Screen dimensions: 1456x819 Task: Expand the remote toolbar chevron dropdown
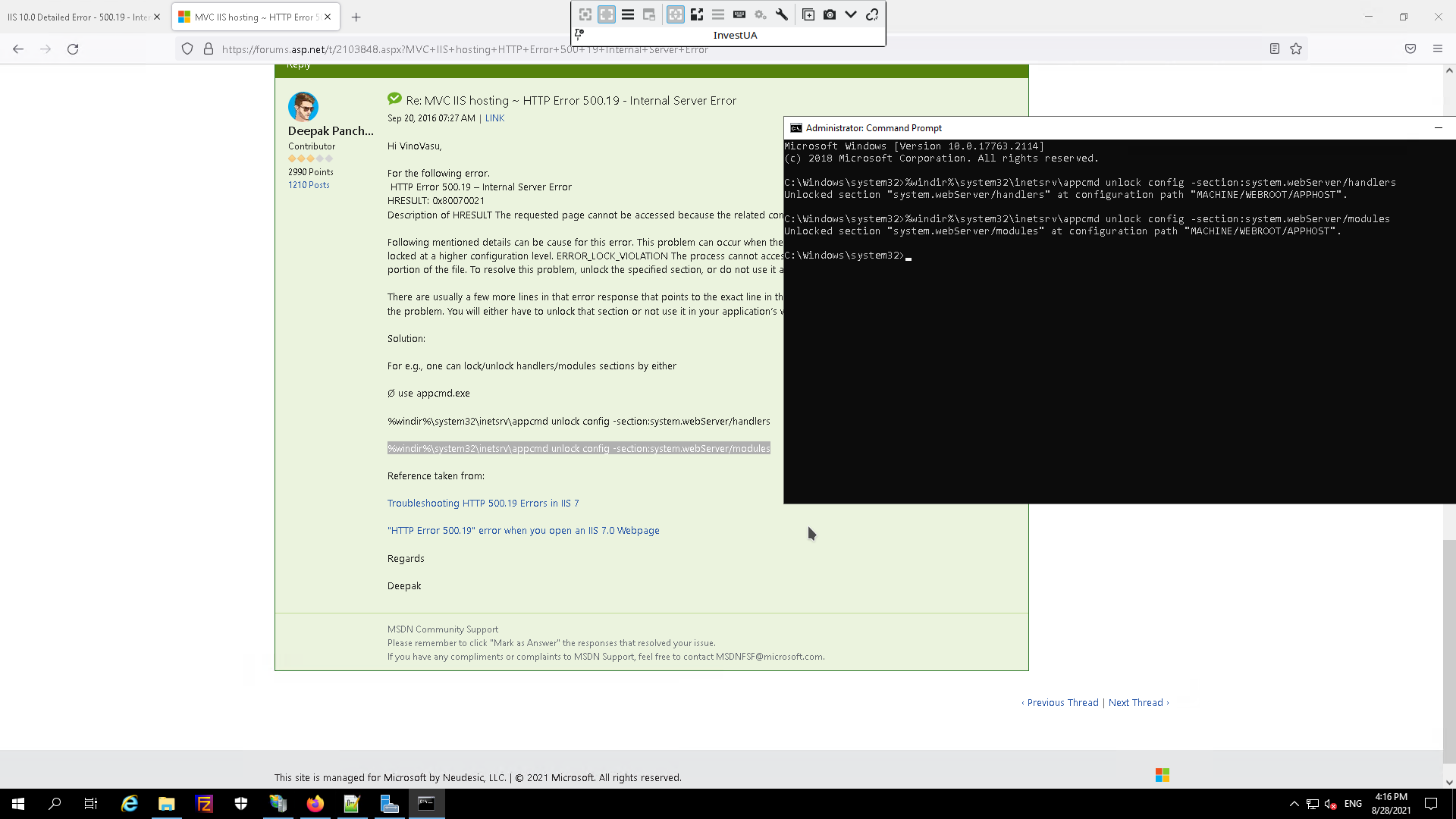[851, 14]
